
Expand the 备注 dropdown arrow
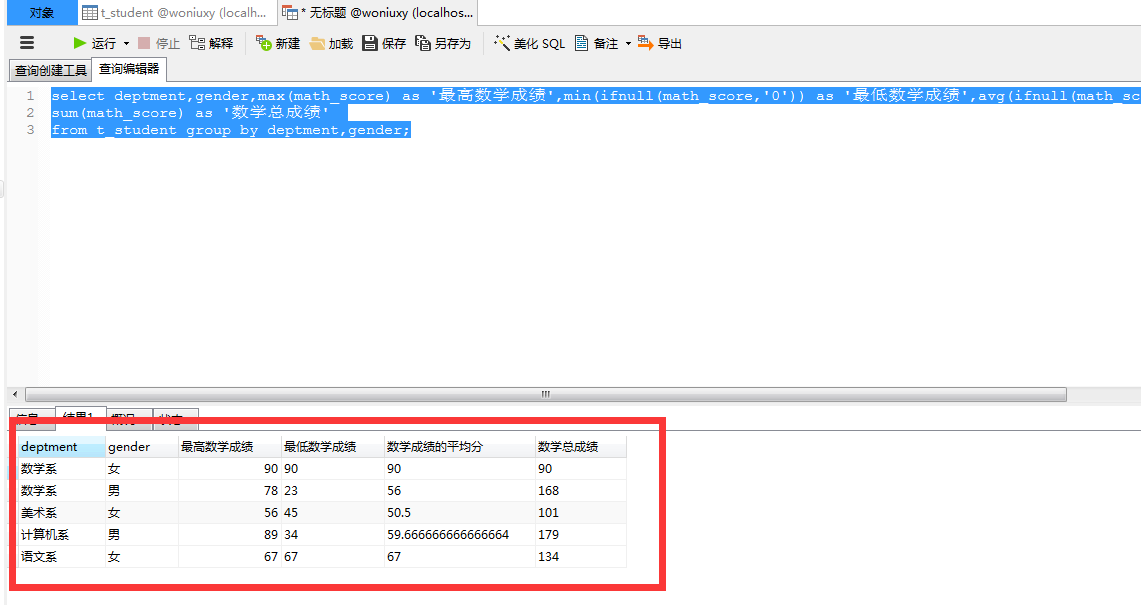628,44
